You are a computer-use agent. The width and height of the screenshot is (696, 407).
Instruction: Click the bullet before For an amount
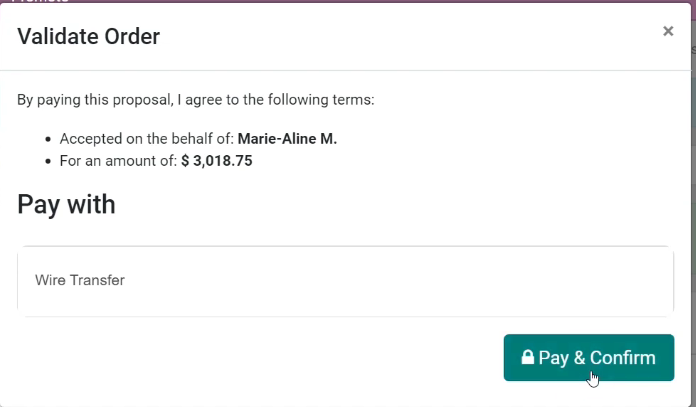pyautogui.click(x=48, y=161)
